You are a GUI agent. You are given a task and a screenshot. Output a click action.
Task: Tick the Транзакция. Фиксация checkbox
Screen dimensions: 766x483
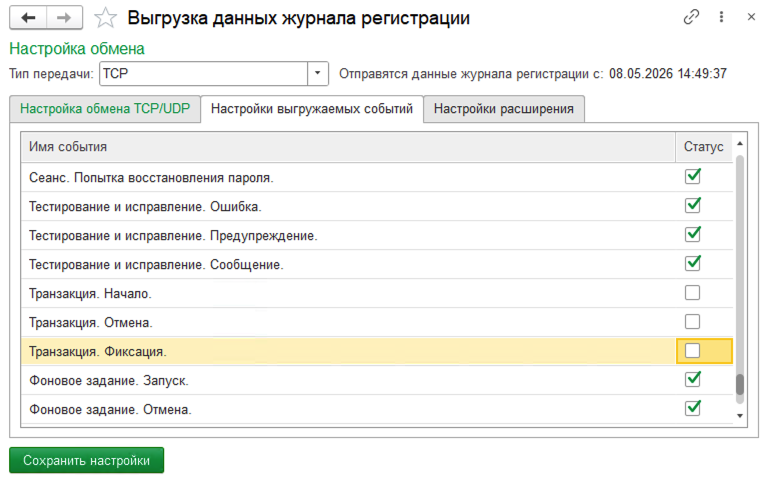(692, 351)
